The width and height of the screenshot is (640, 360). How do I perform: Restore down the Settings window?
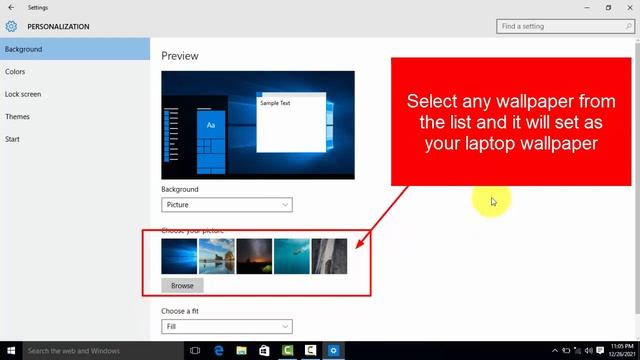(609, 7)
